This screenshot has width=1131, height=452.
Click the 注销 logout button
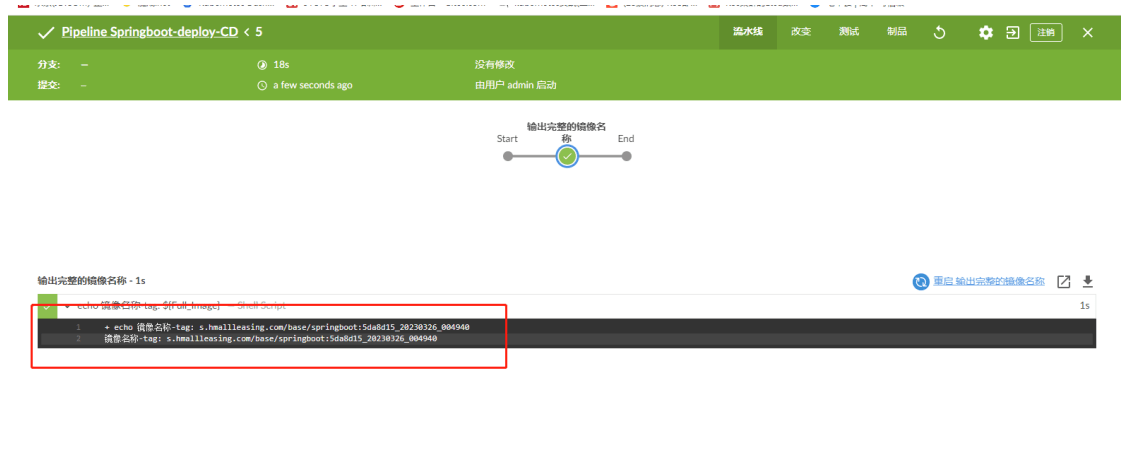pos(1046,32)
